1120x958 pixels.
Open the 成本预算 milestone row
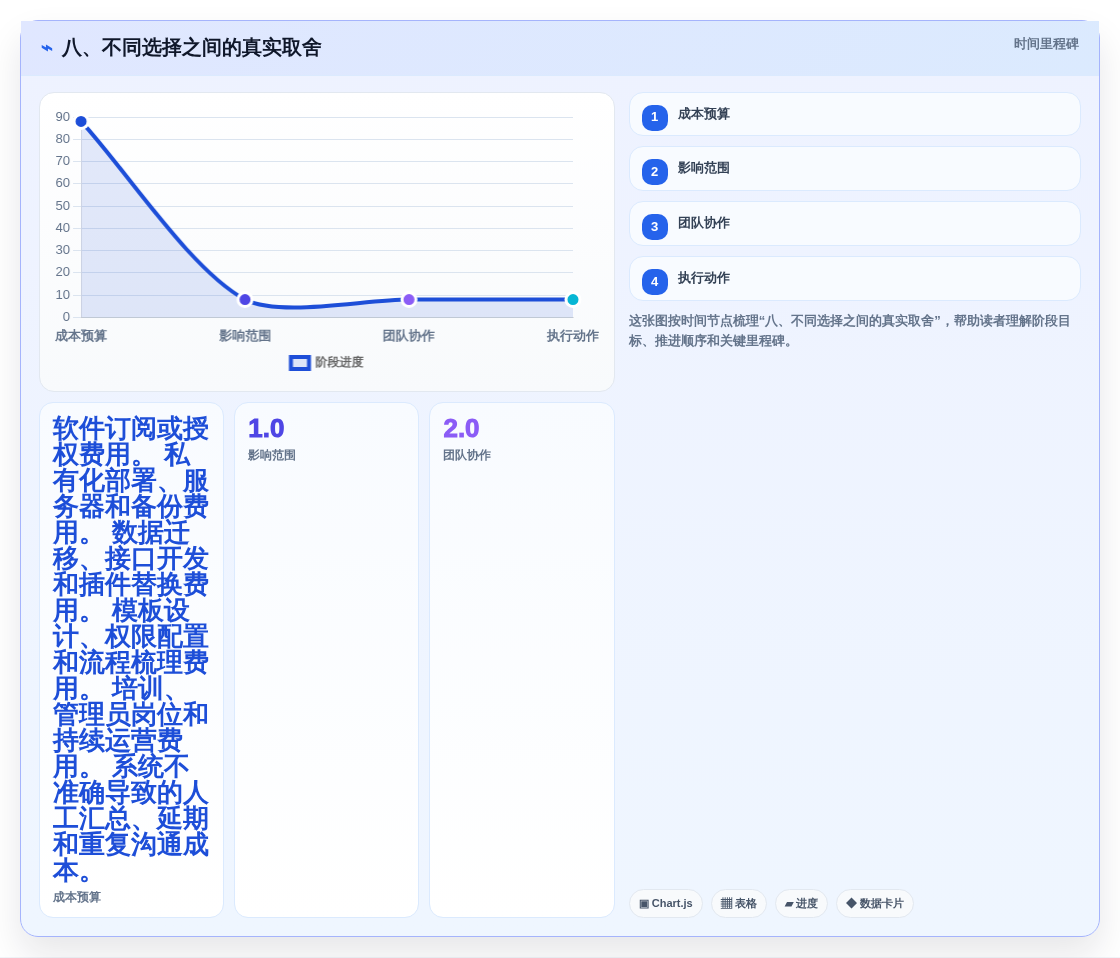854,114
